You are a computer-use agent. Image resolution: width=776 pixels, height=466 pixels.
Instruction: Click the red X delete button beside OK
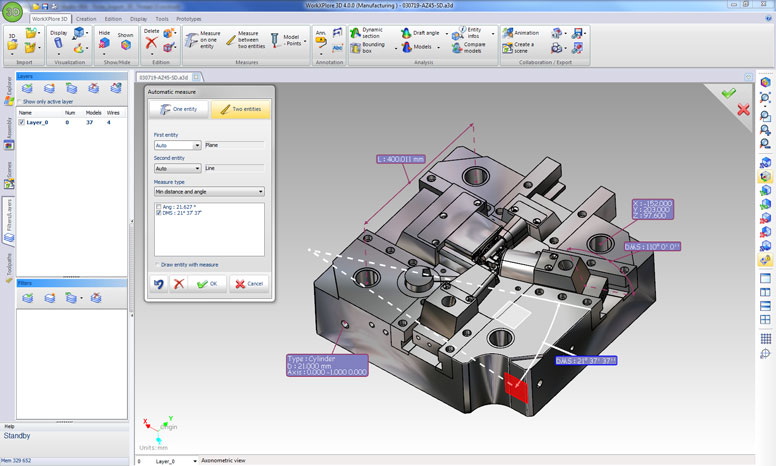click(x=179, y=284)
